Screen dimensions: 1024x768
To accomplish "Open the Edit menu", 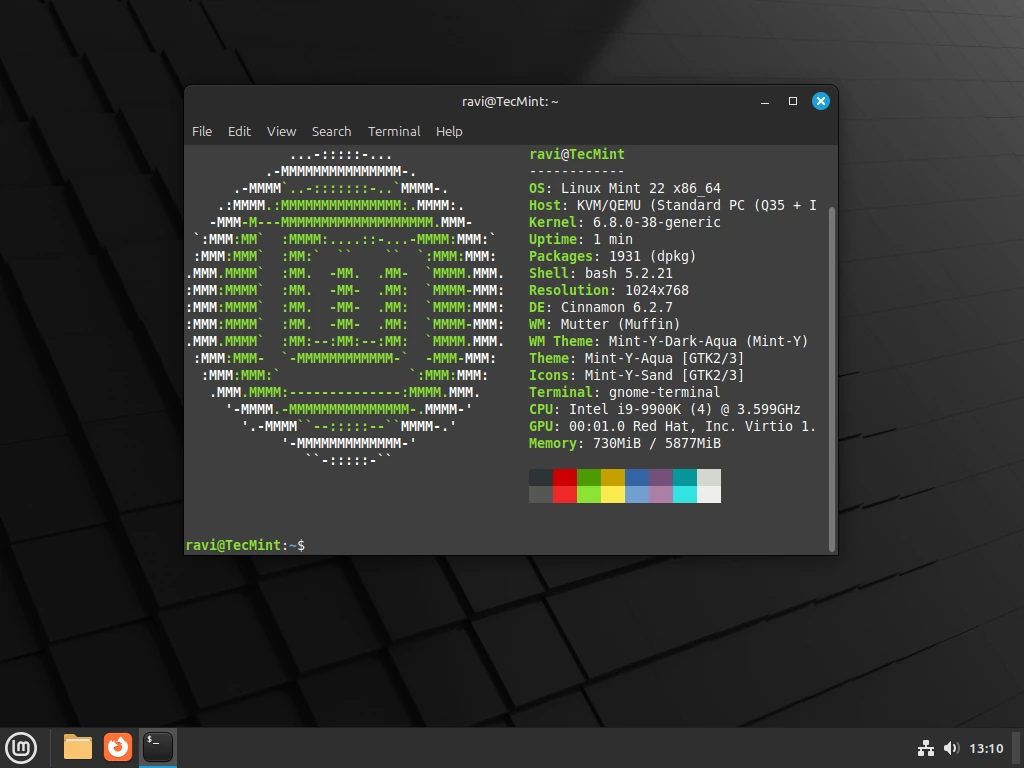I will click(239, 131).
